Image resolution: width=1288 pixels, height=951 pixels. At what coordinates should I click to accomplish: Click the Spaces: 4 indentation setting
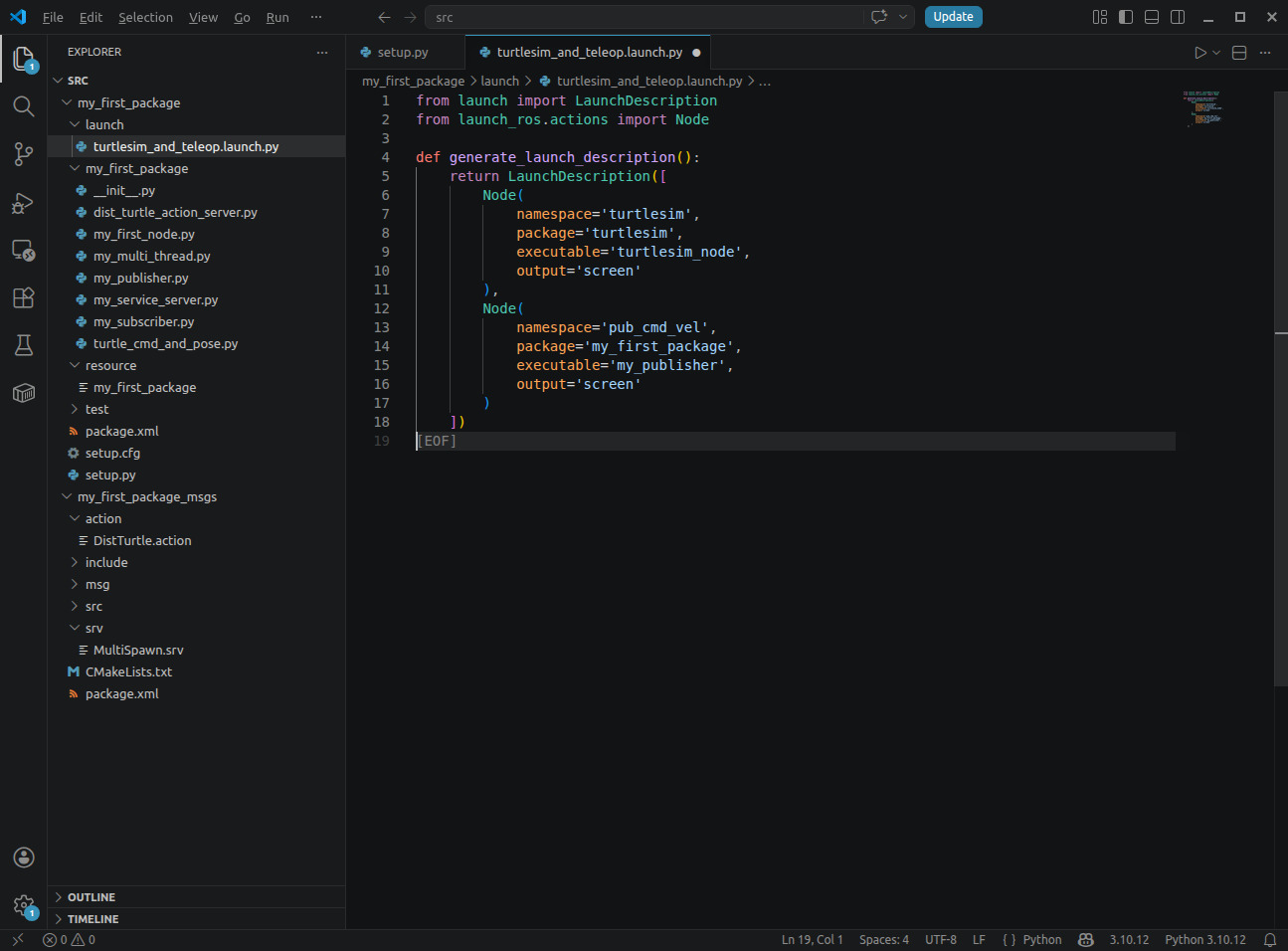point(884,940)
